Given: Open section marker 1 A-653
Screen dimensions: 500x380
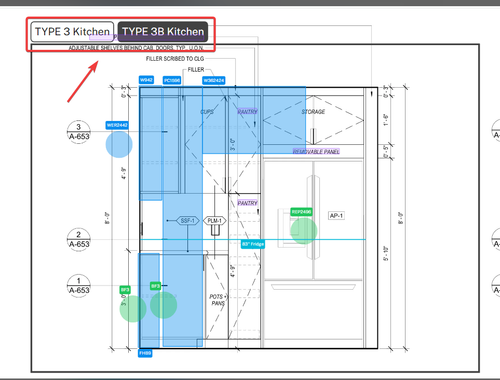Looking at the screenshot, I should click(x=79, y=286).
